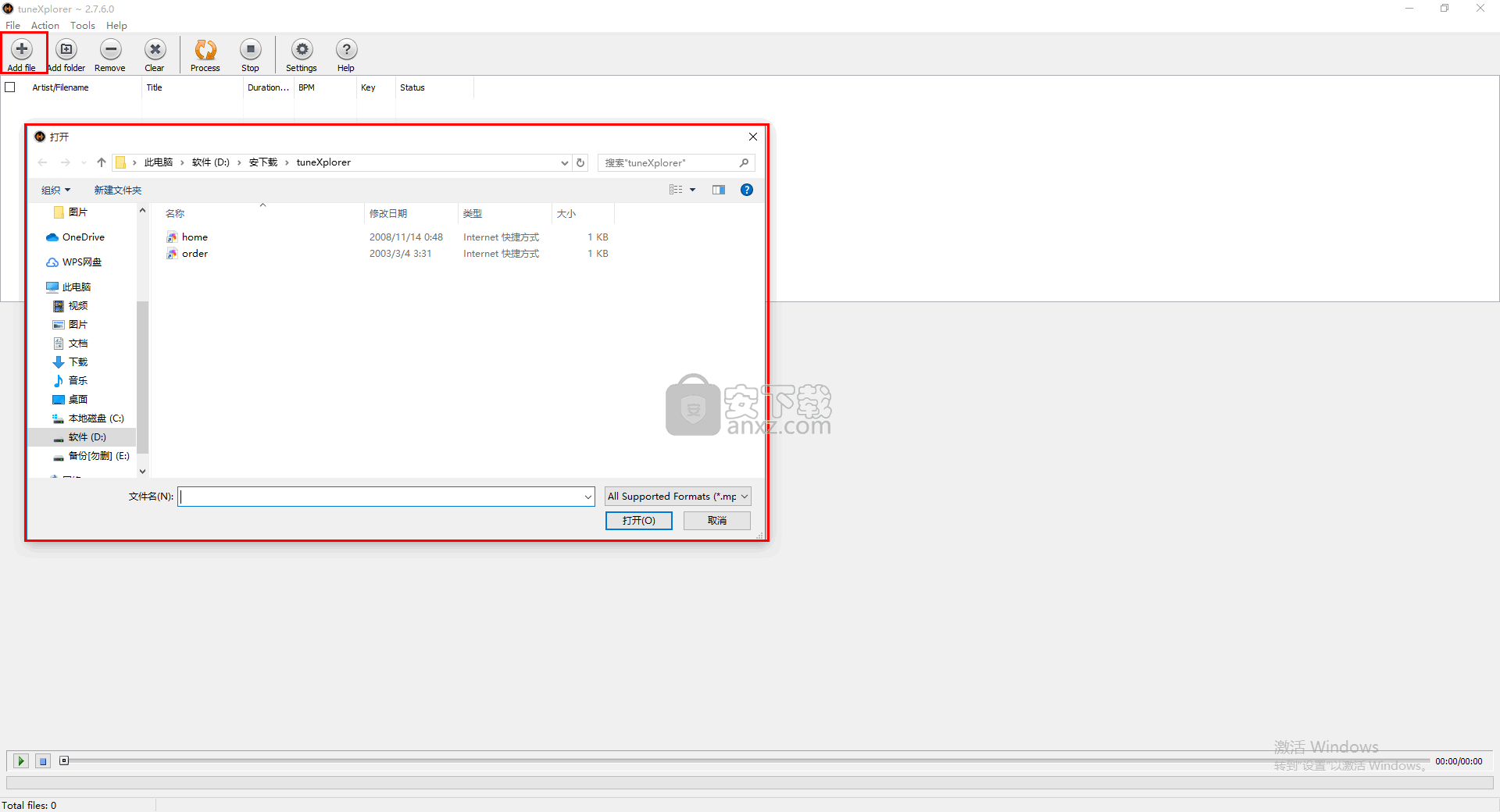Select the 下载 folder in the tree
The height and width of the screenshot is (812, 1500).
tap(78, 362)
